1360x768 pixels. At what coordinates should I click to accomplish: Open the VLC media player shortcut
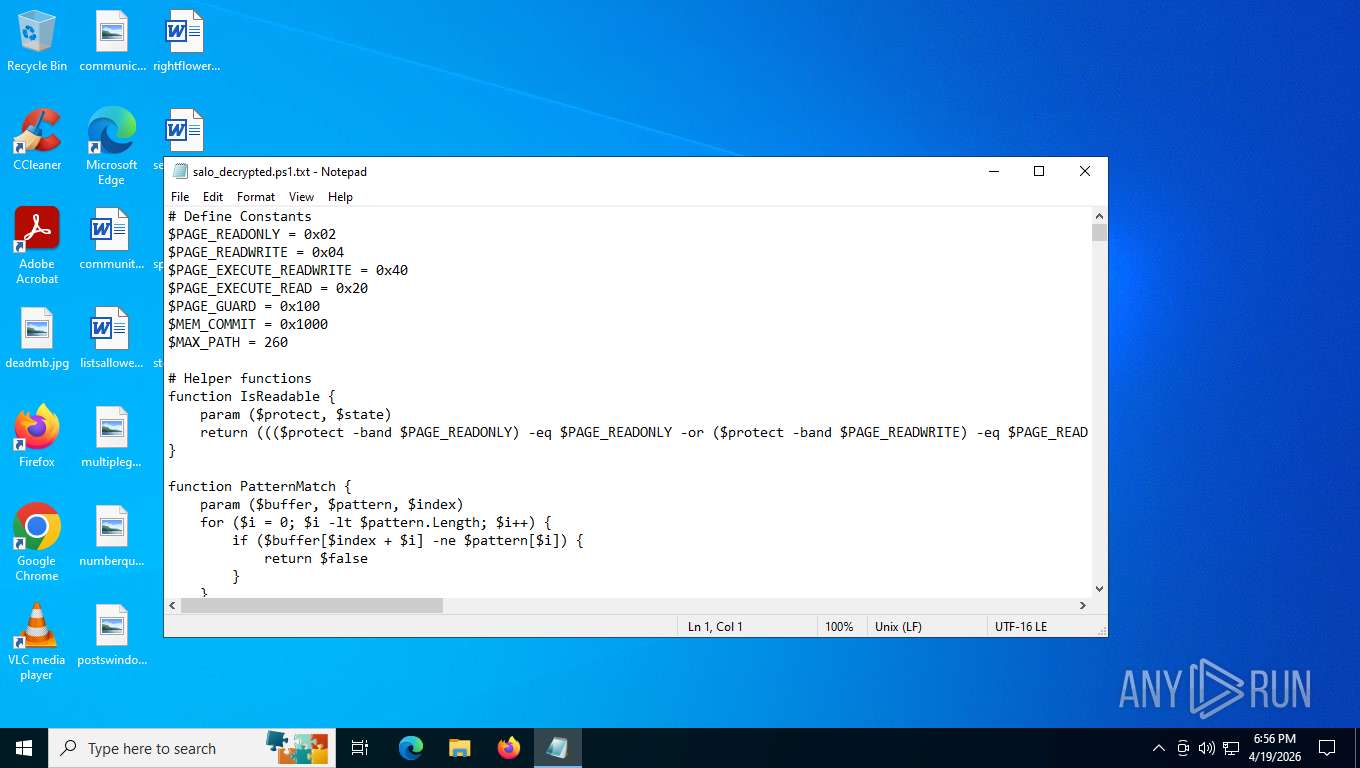[x=37, y=641]
